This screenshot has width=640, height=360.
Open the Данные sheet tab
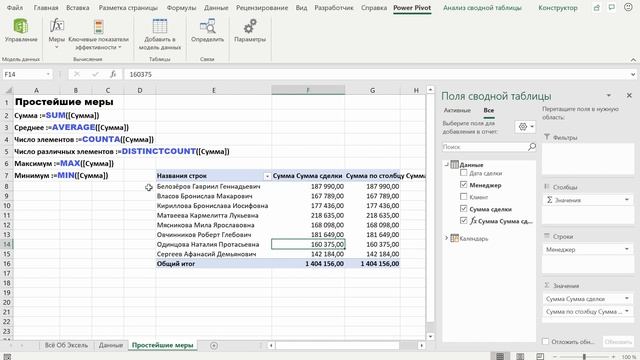(x=111, y=345)
